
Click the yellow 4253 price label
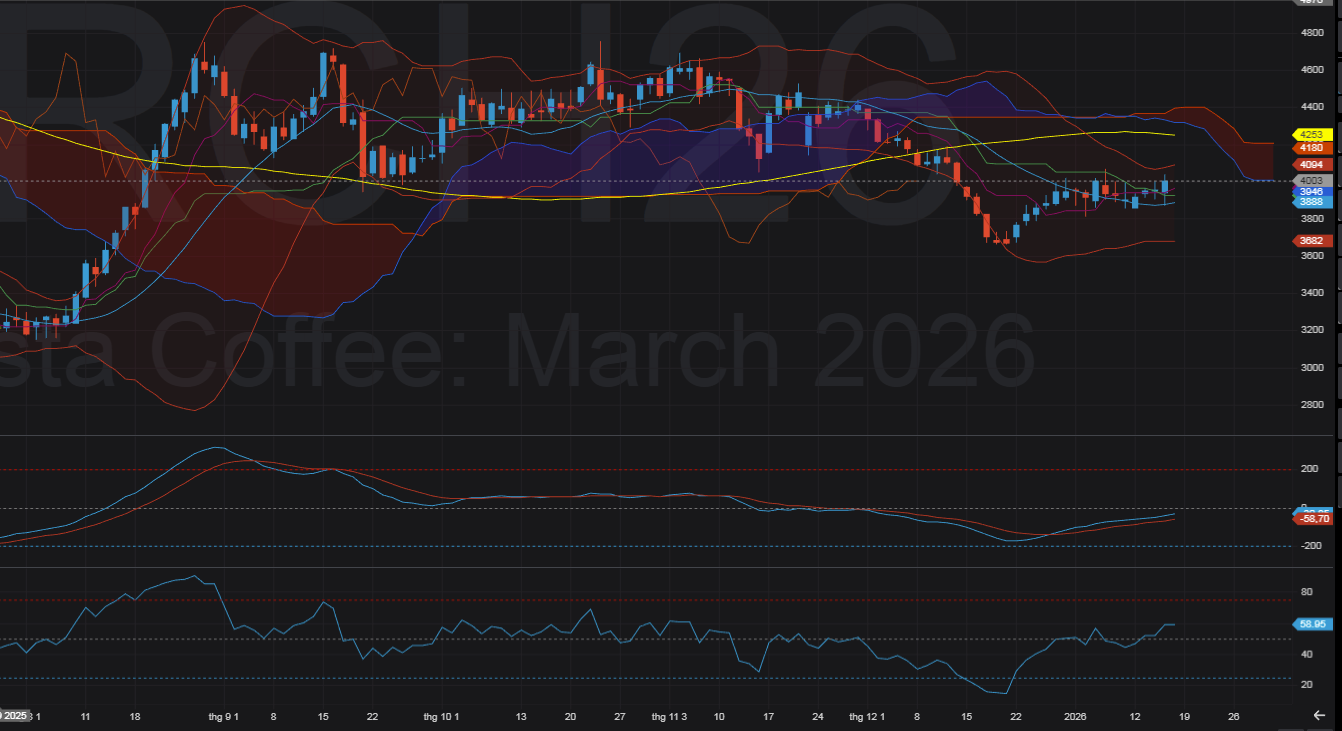point(1309,134)
